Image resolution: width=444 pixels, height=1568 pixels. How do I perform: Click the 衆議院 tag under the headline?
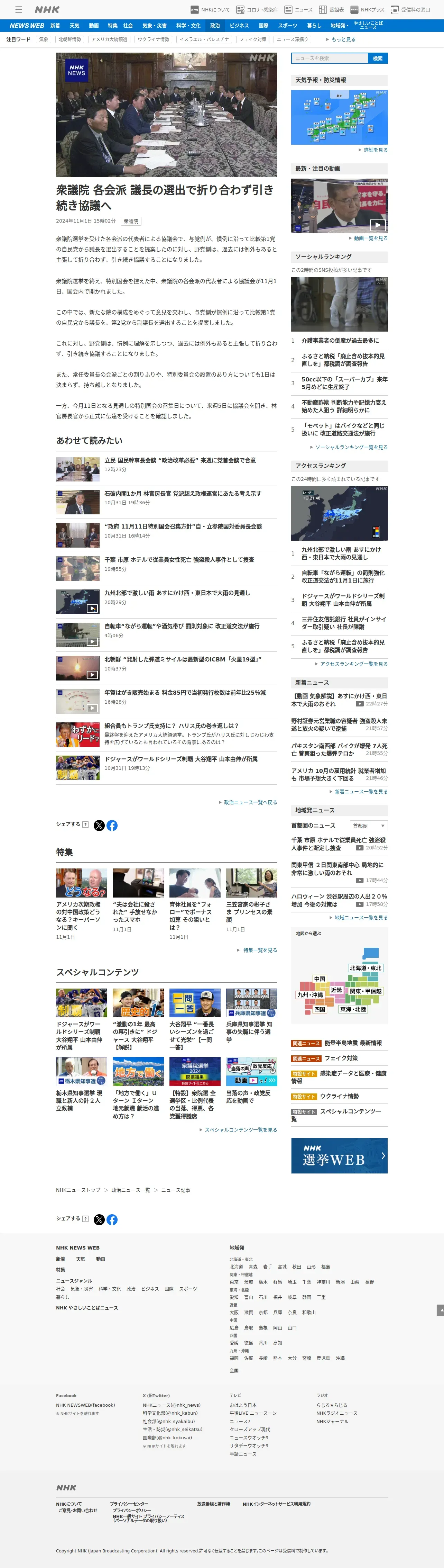pyautogui.click(x=131, y=222)
